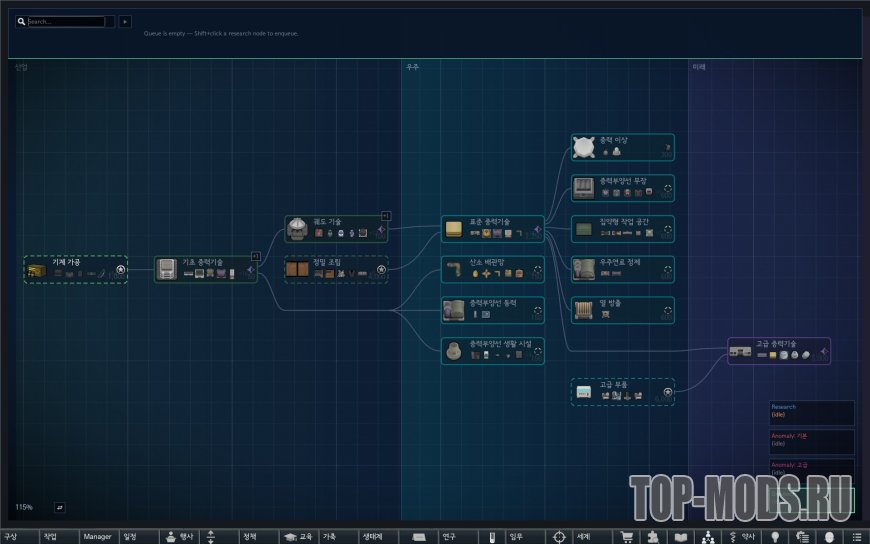This screenshot has width=870, height=544.
Task: Open the Manager tab in bottom bar
Action: (x=98, y=537)
